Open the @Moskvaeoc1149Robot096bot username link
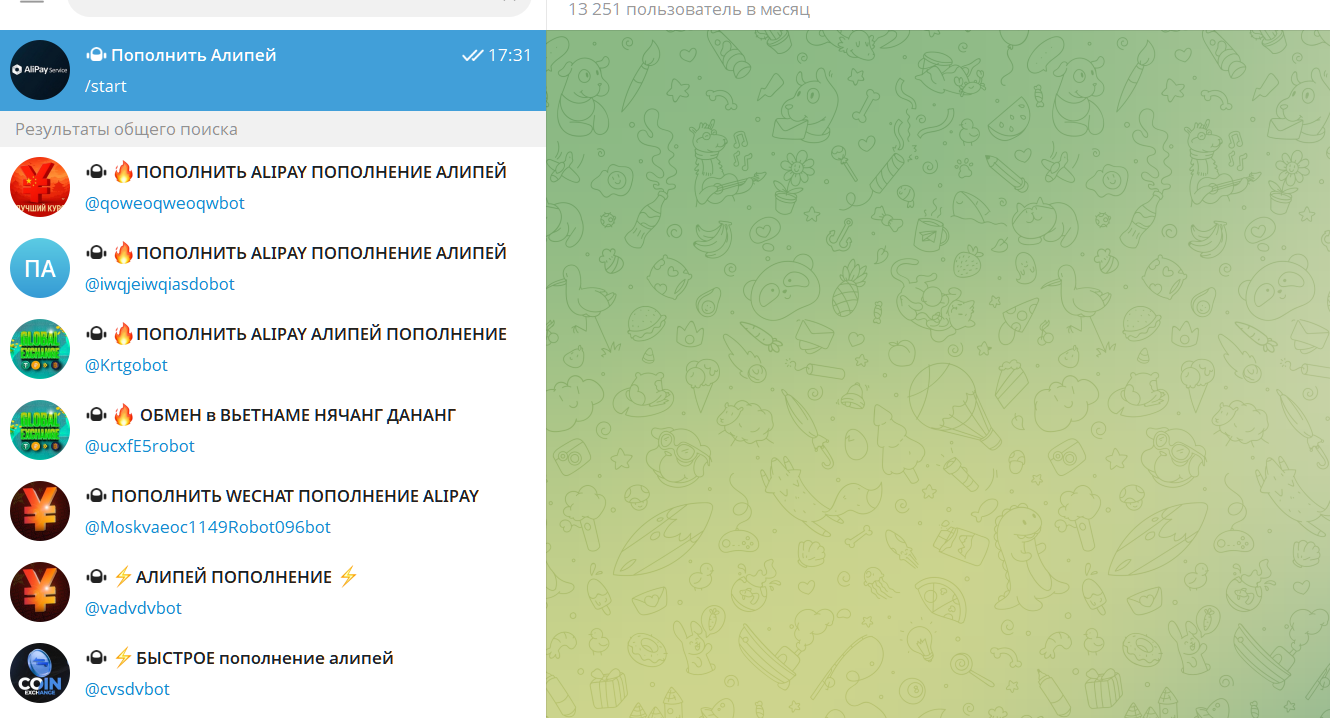 coord(208,527)
